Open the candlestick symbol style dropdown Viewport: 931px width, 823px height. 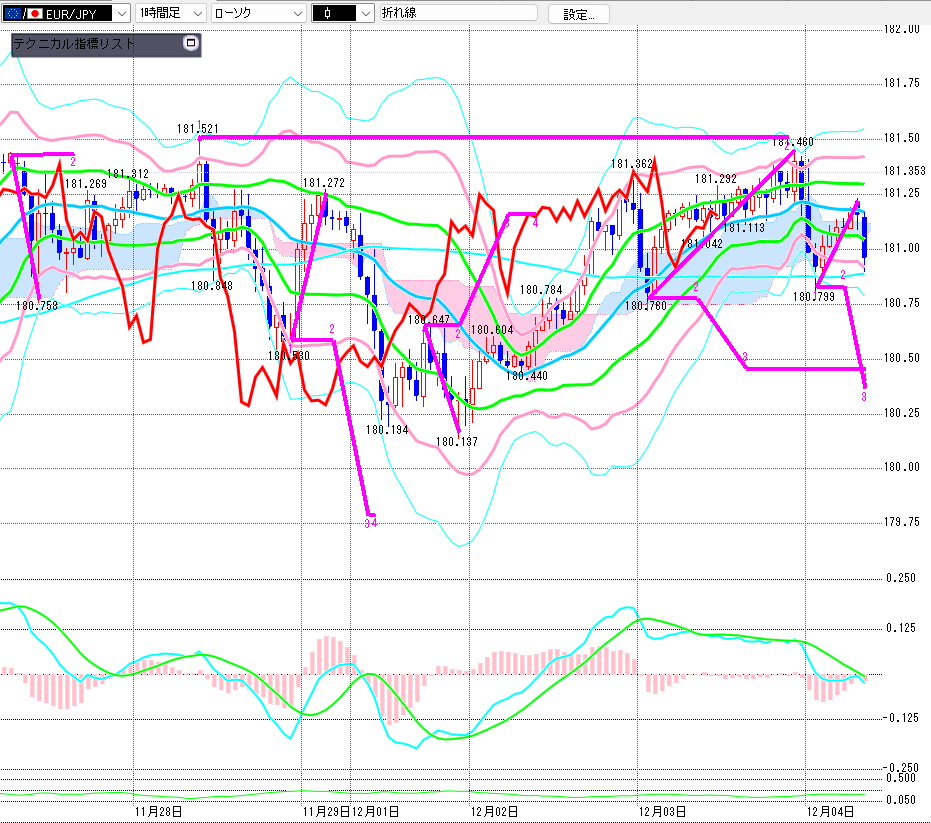click(364, 13)
